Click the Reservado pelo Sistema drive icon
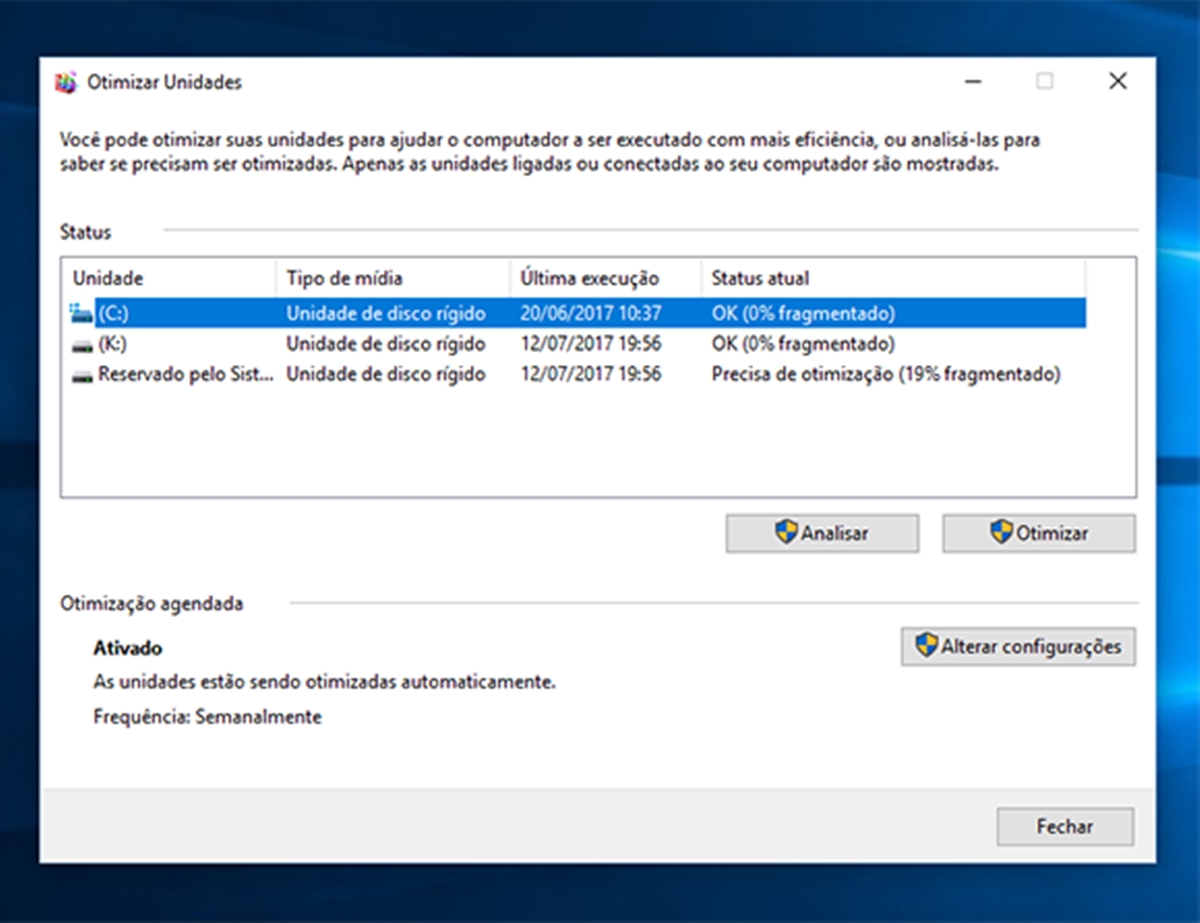The height and width of the screenshot is (923, 1200). click(81, 376)
